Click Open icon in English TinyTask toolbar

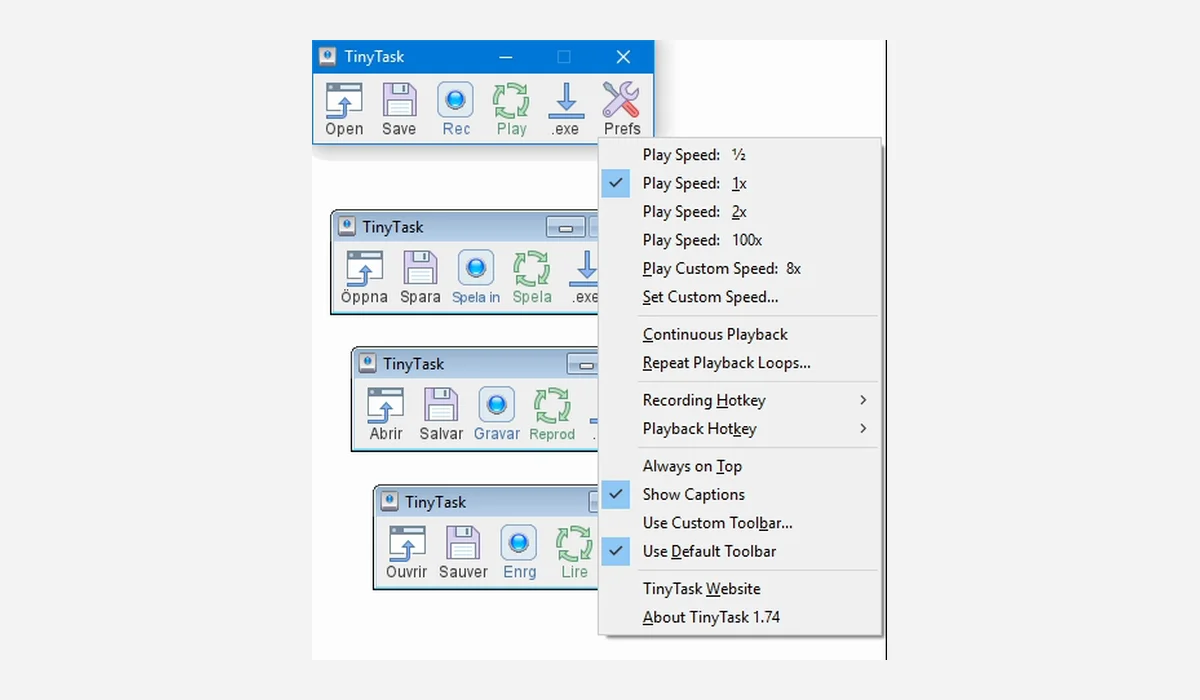(x=344, y=100)
